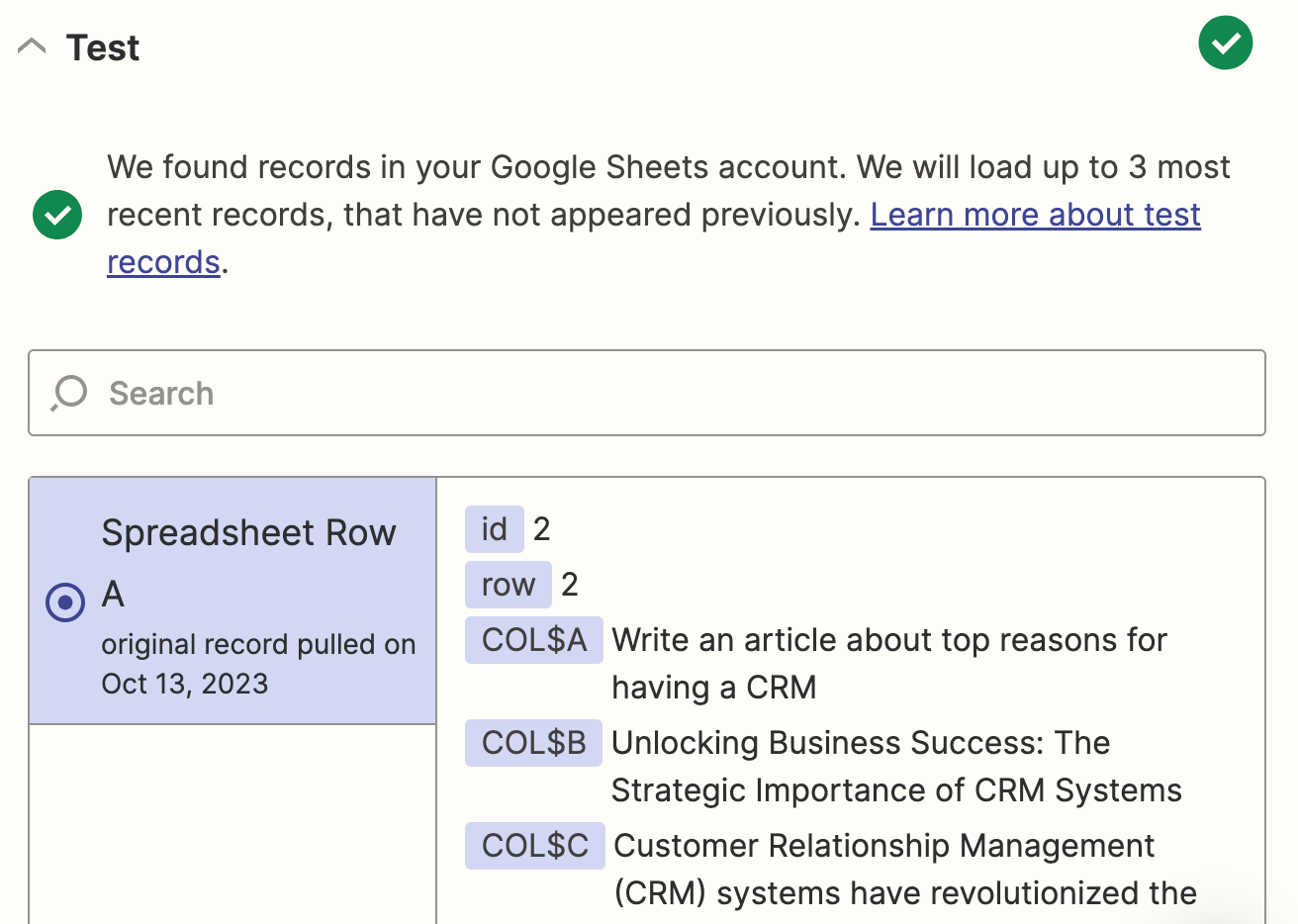Collapse the Test section chevron
Screen dimensions: 1298x924
pos(32,46)
